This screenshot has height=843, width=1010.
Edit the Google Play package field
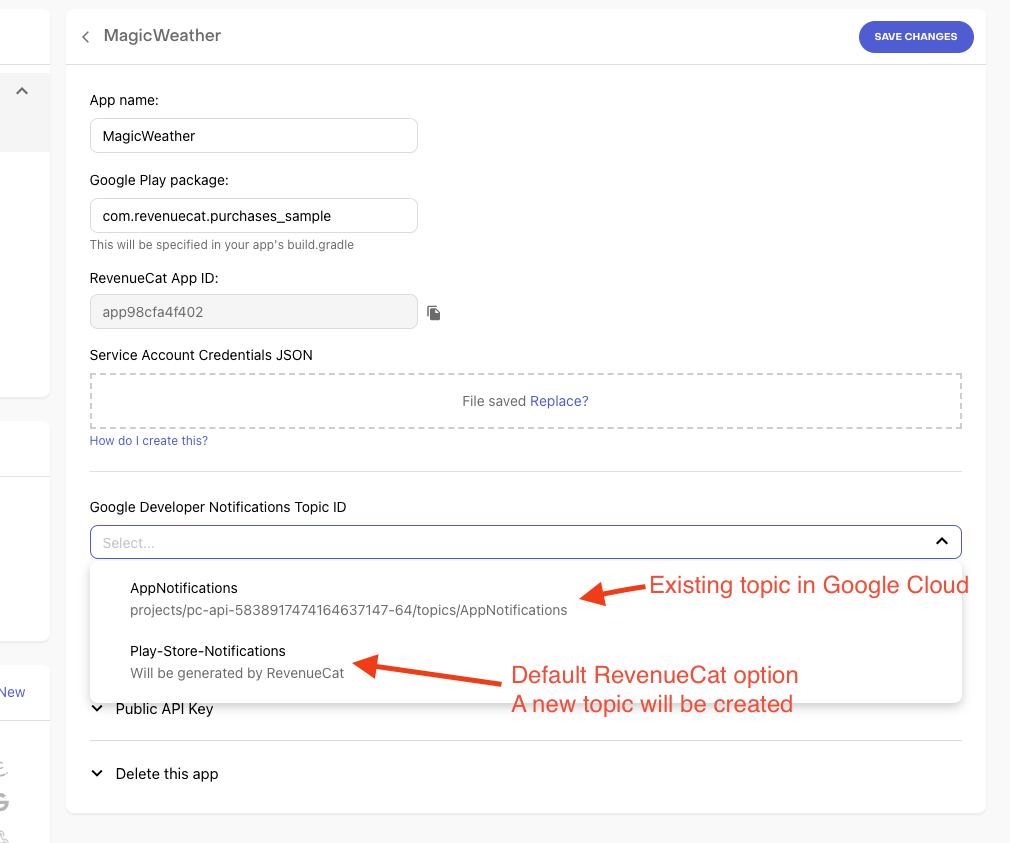tap(254, 216)
